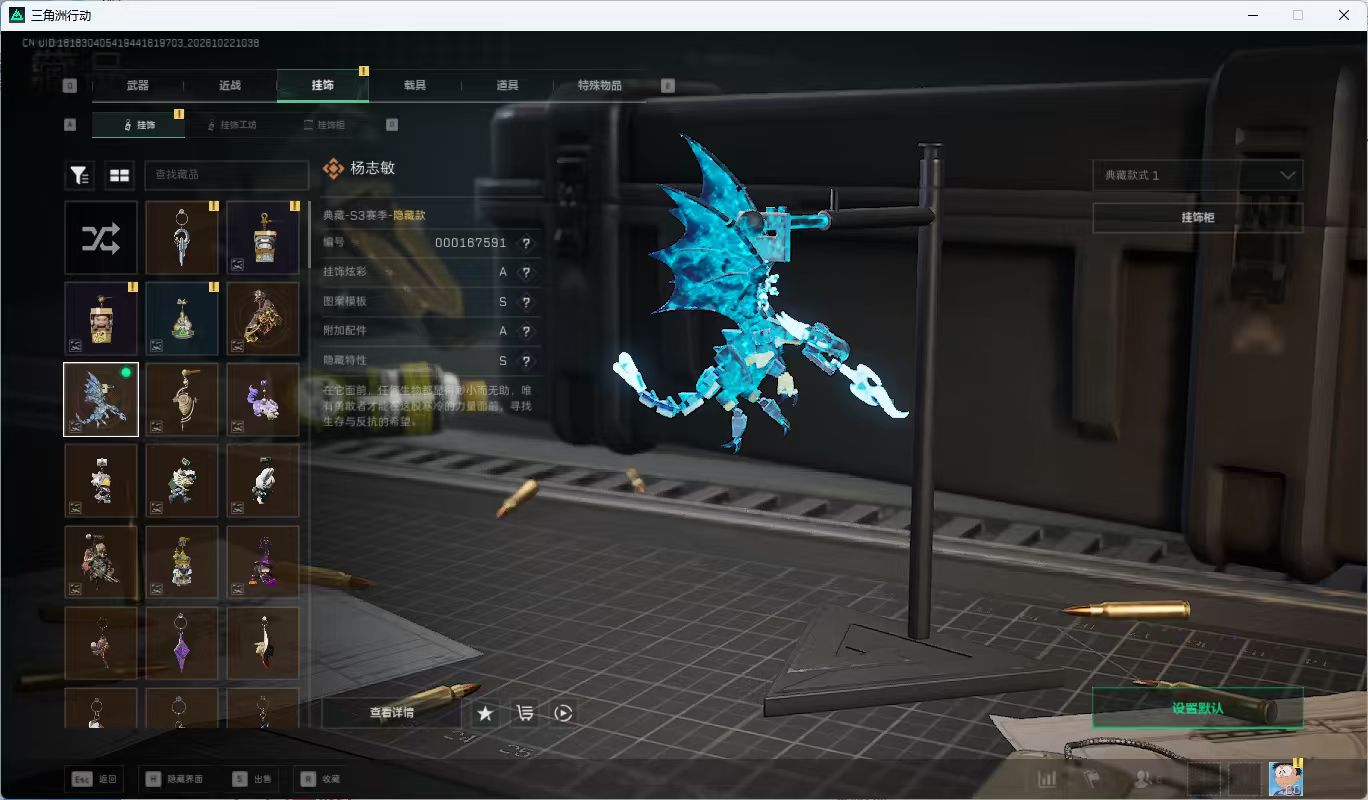Select the purple diamond charm thumbnail
Viewport: 1368px width, 800px height.
[182, 643]
